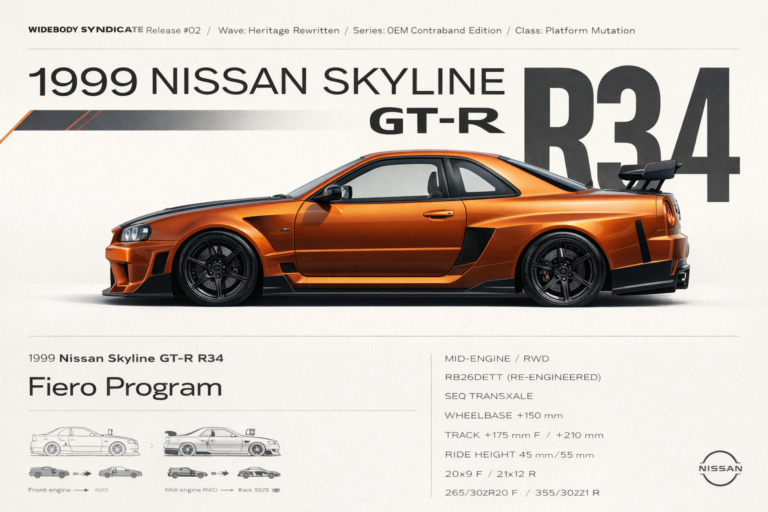768x512 pixels.
Task: Click the 'SEQ TRANSXALE' spec line
Action: [x=488, y=396]
